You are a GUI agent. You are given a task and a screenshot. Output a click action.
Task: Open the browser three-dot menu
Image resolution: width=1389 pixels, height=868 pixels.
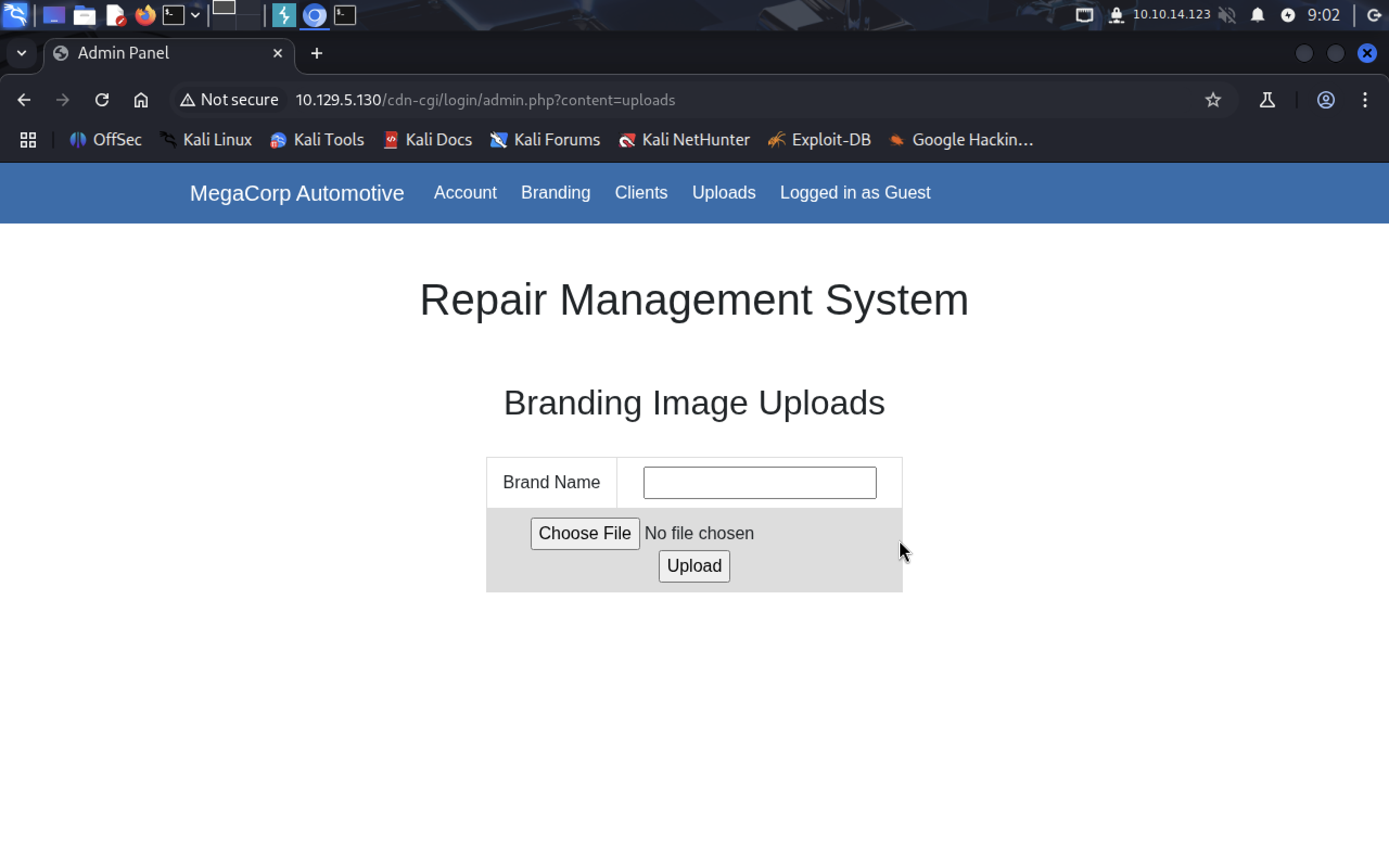point(1365,100)
